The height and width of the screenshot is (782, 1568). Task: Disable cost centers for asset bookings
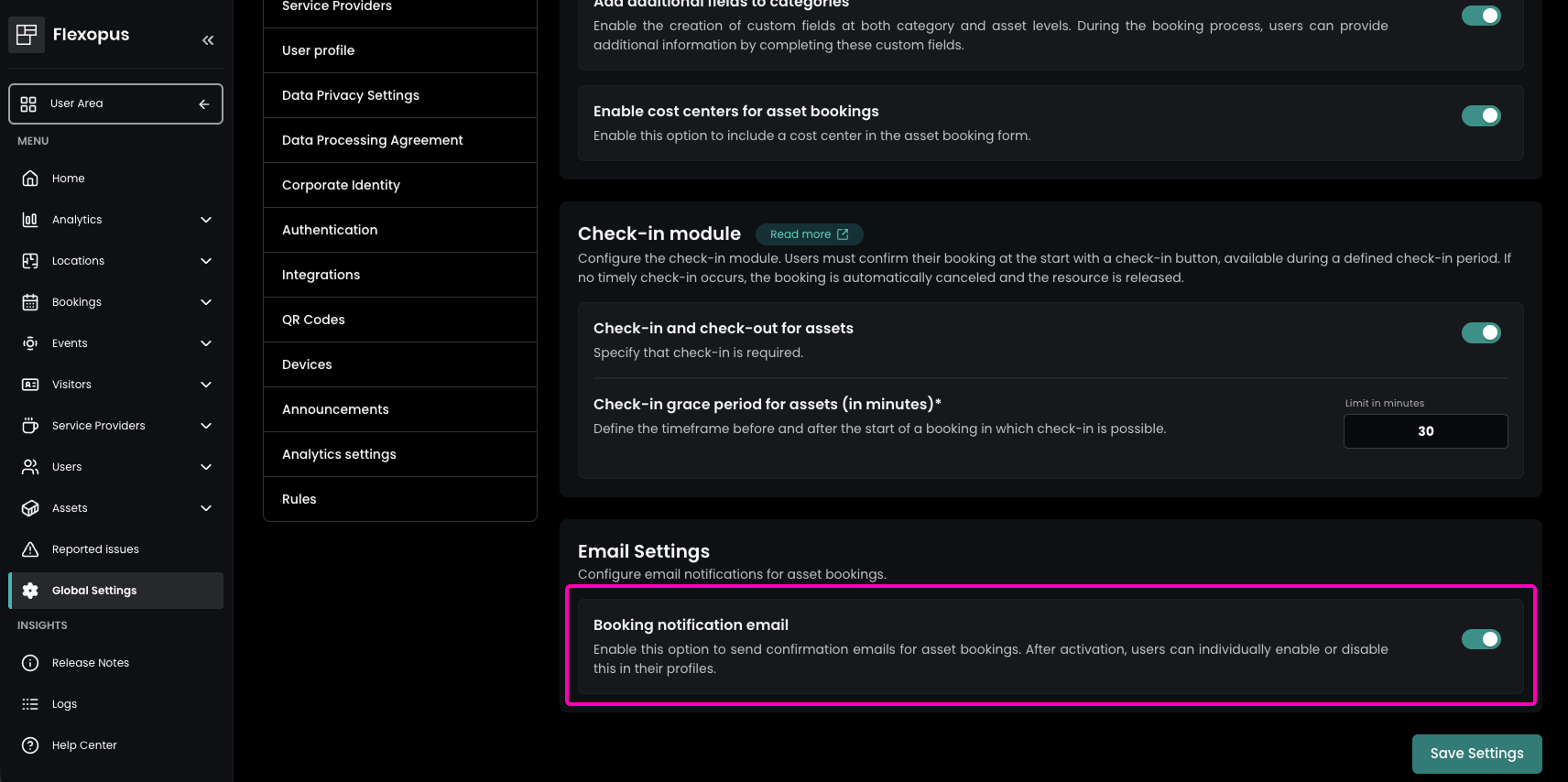(x=1480, y=115)
